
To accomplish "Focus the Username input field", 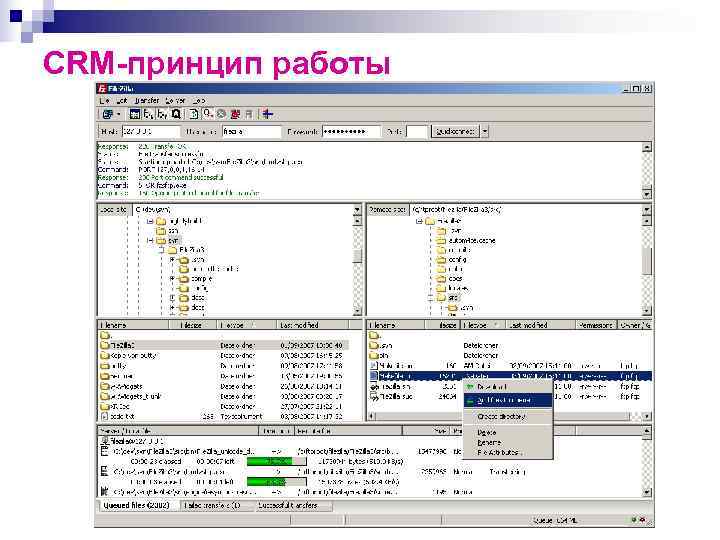I will pyautogui.click(x=251, y=132).
